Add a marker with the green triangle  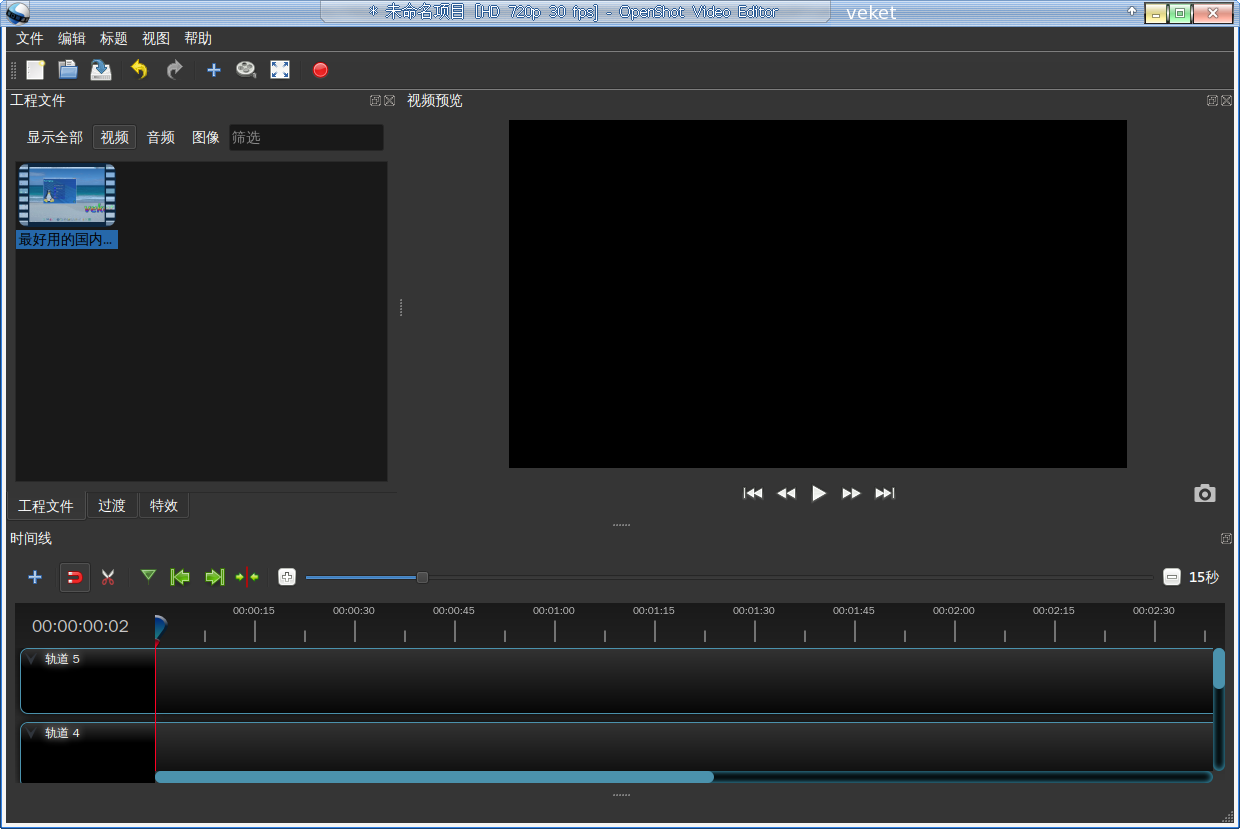pos(148,576)
